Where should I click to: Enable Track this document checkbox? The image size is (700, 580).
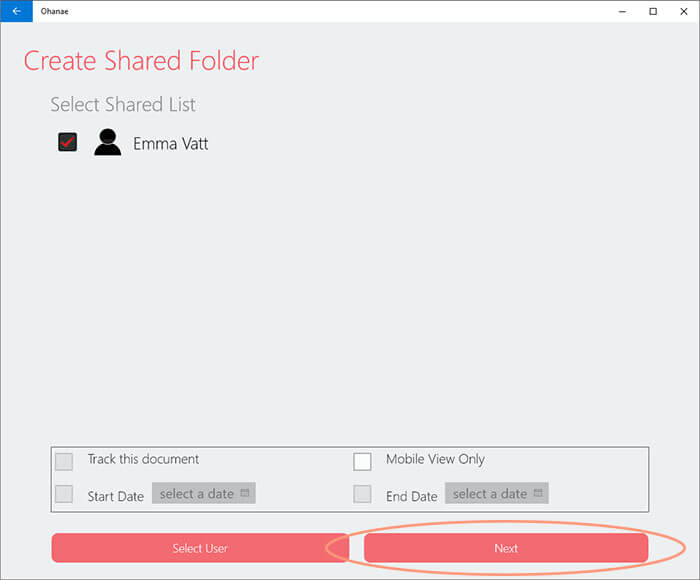point(64,462)
